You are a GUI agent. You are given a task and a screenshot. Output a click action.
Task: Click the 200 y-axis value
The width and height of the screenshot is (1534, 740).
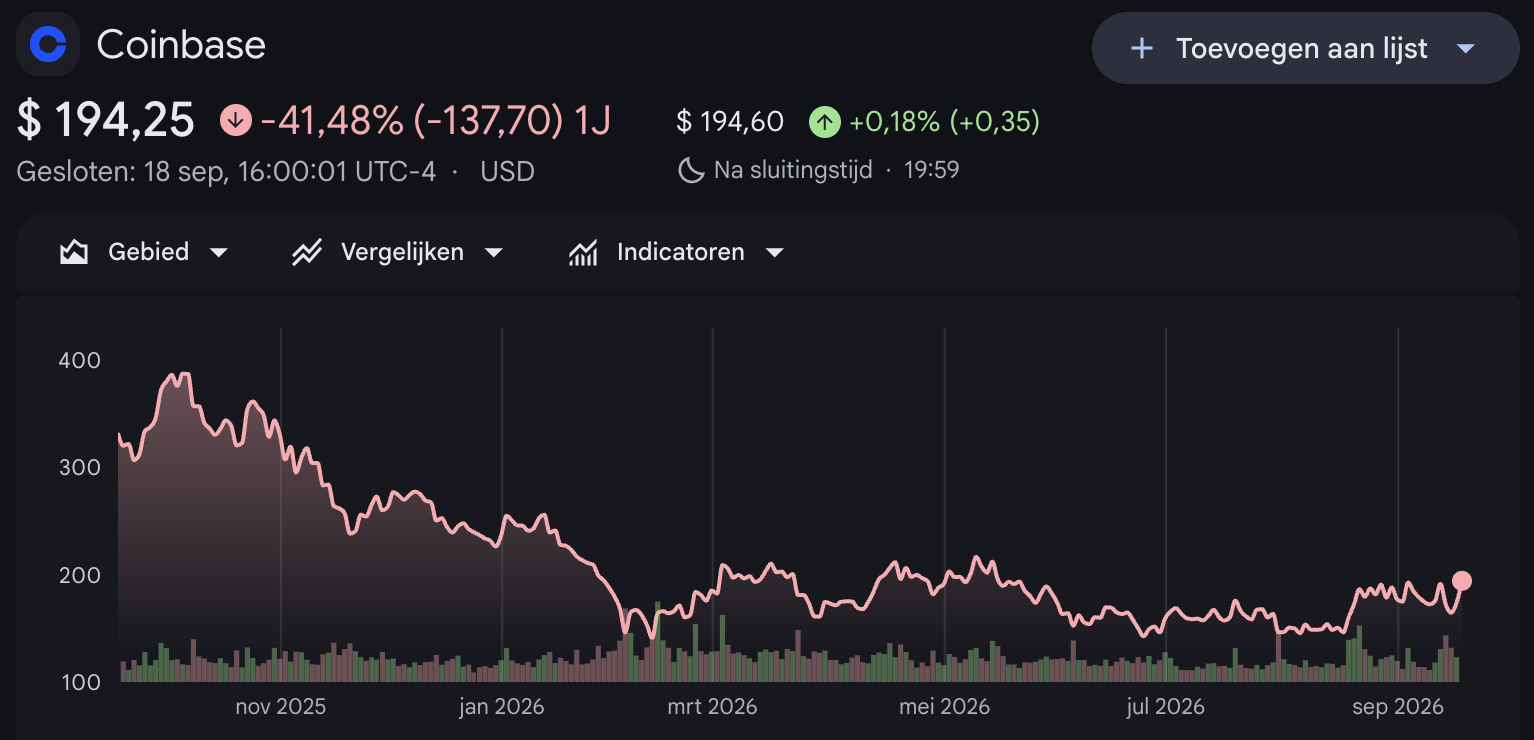[x=81, y=575]
